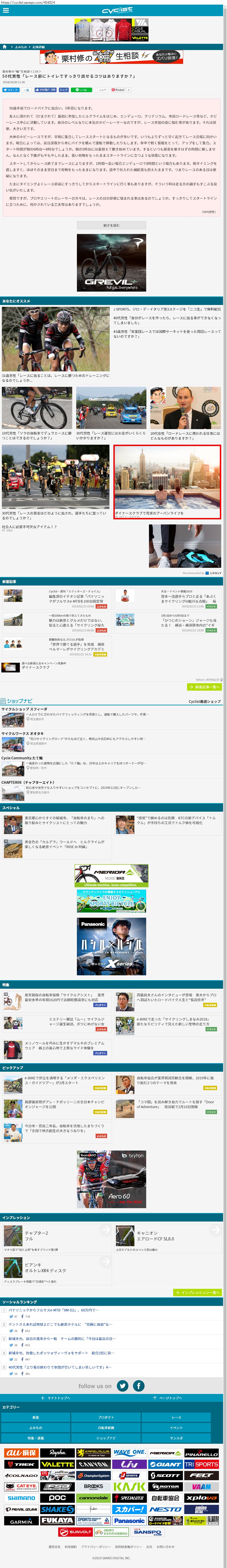Click the SANSPO.COM logo
This screenshot has width=227, height=1568.
(147, 1532)
